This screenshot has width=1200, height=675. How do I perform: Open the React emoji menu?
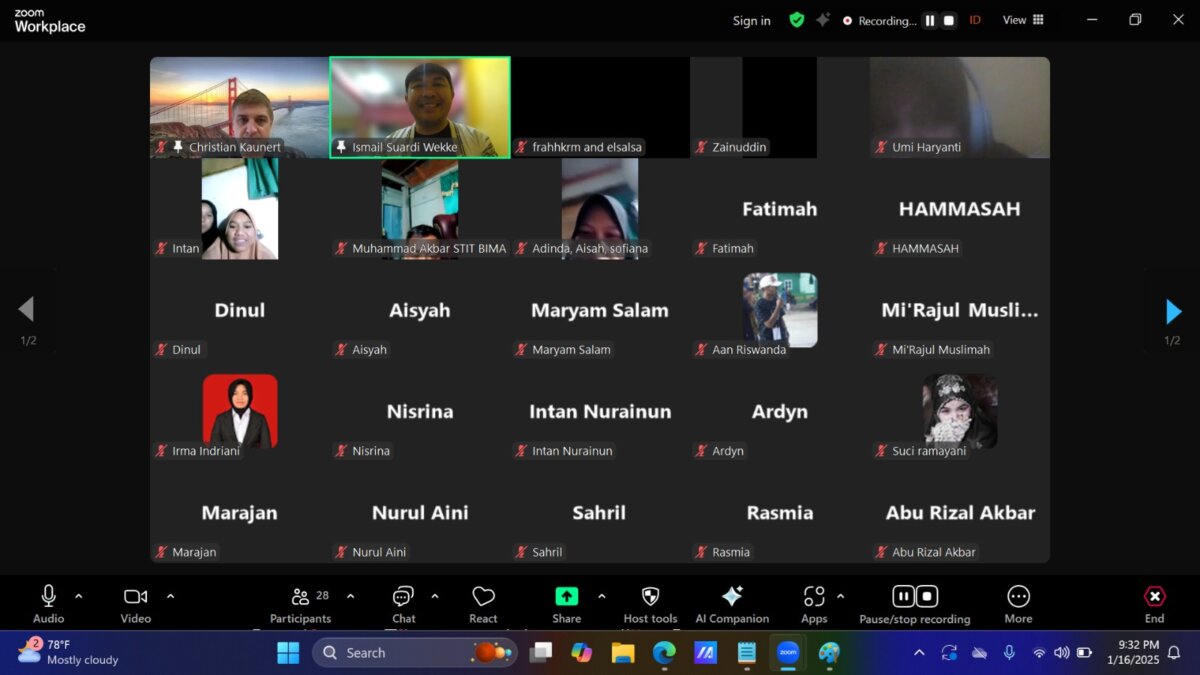pos(483,604)
